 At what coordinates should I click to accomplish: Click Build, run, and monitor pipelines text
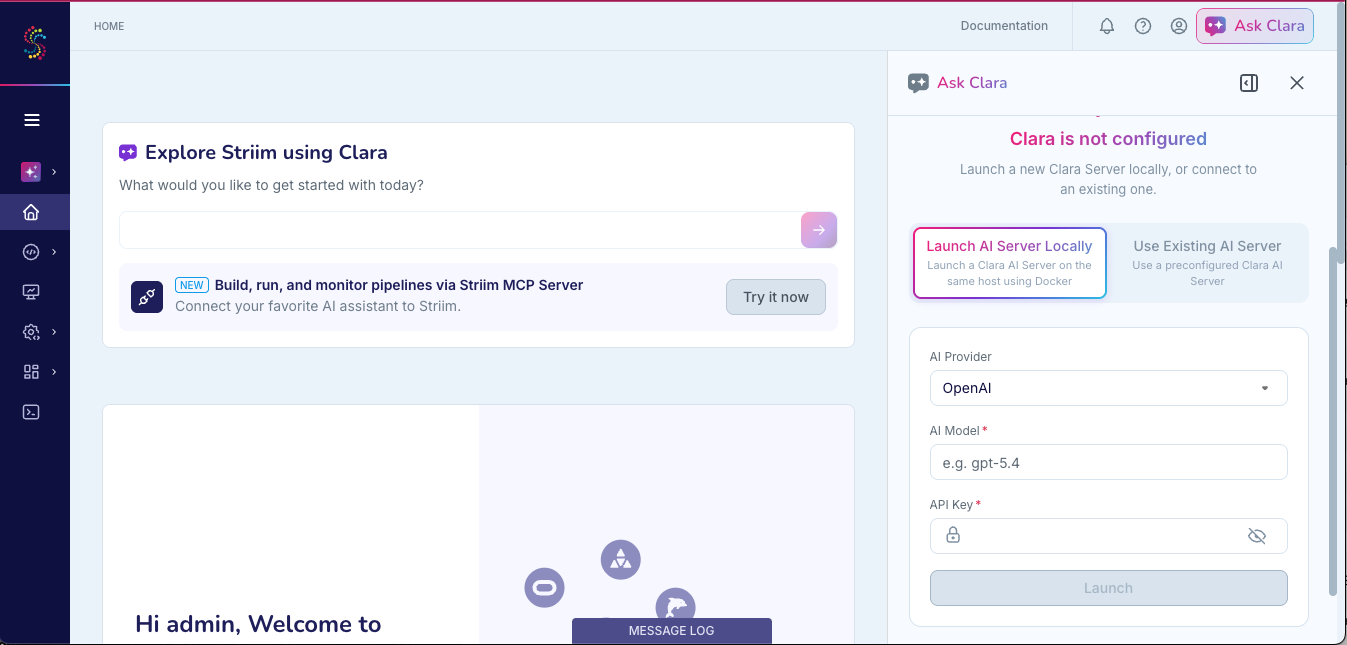[x=399, y=285]
